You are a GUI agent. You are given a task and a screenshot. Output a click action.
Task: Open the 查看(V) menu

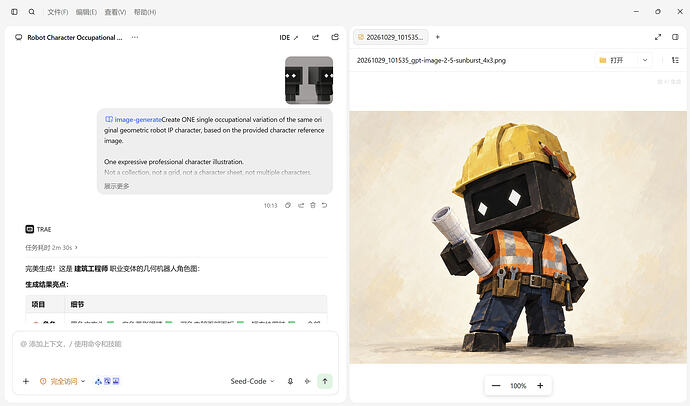coord(115,12)
